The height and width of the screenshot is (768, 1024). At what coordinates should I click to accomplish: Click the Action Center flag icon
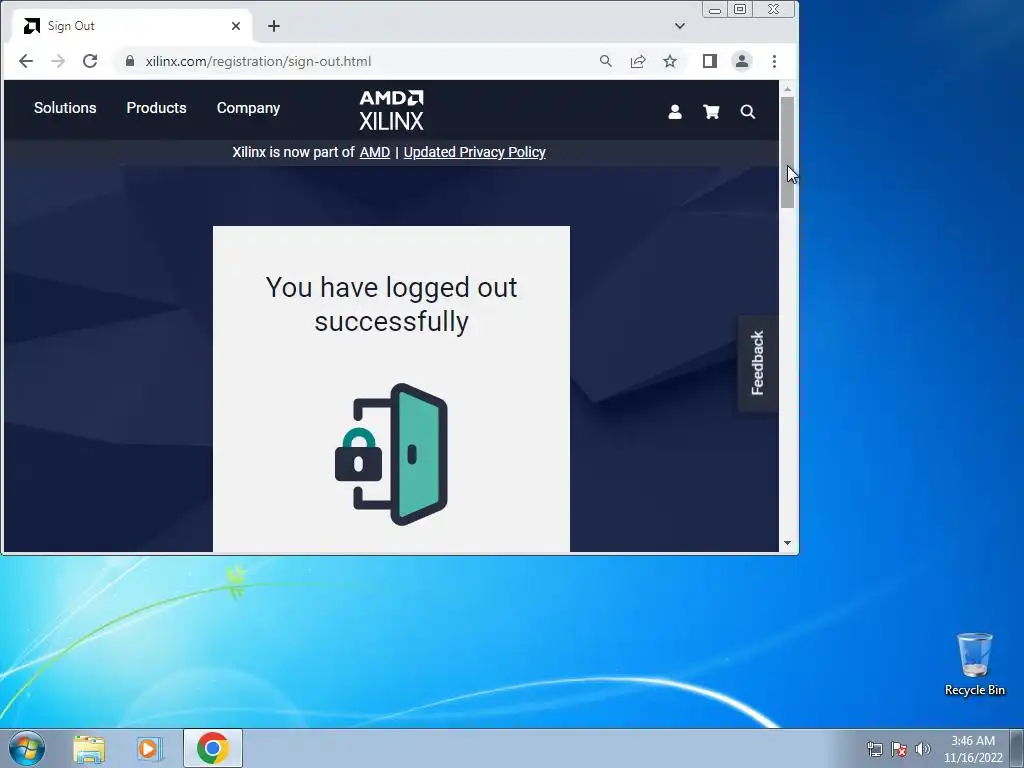pyautogui.click(x=899, y=749)
